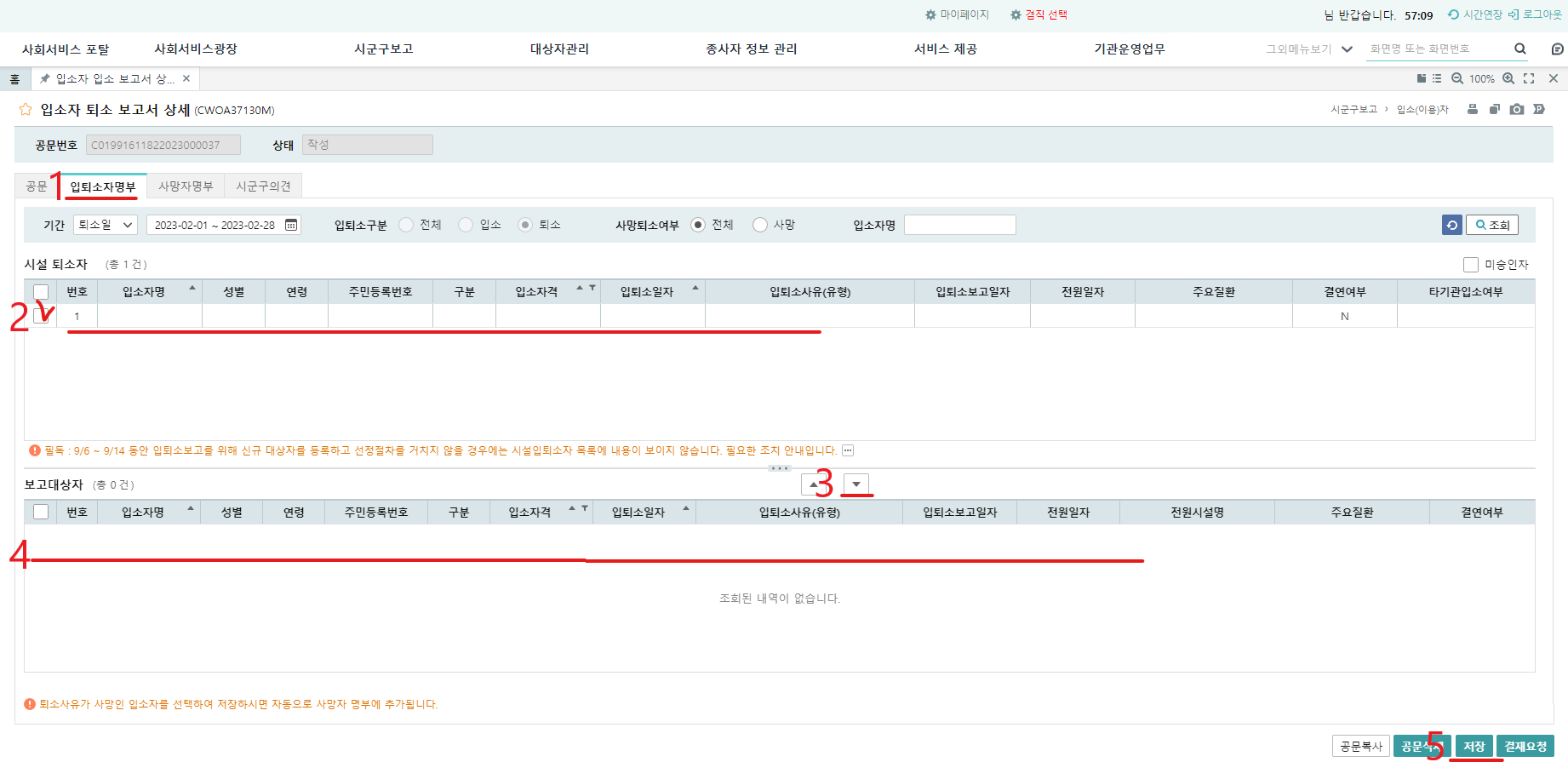
Task: Click the 입소자명 input field
Action: 960,225
